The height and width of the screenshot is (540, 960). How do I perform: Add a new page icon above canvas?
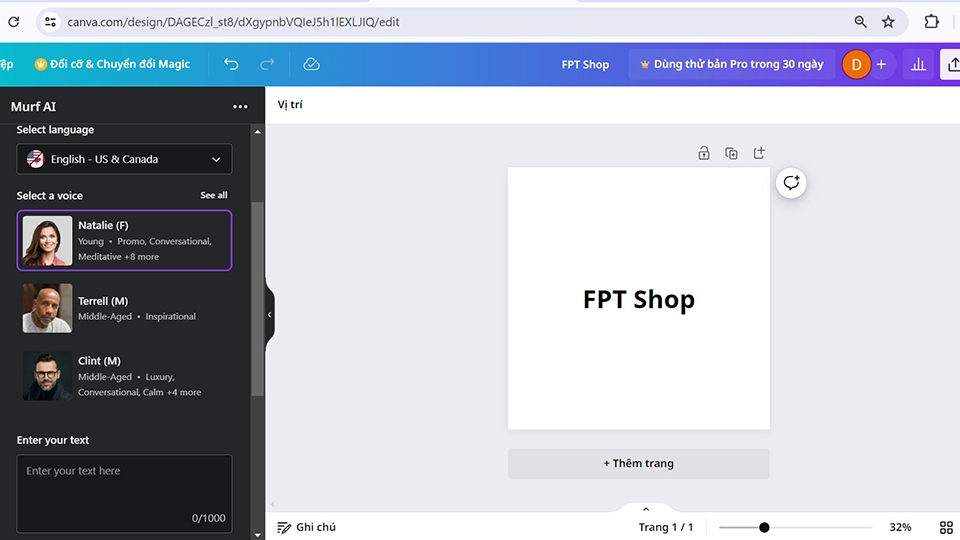(759, 153)
